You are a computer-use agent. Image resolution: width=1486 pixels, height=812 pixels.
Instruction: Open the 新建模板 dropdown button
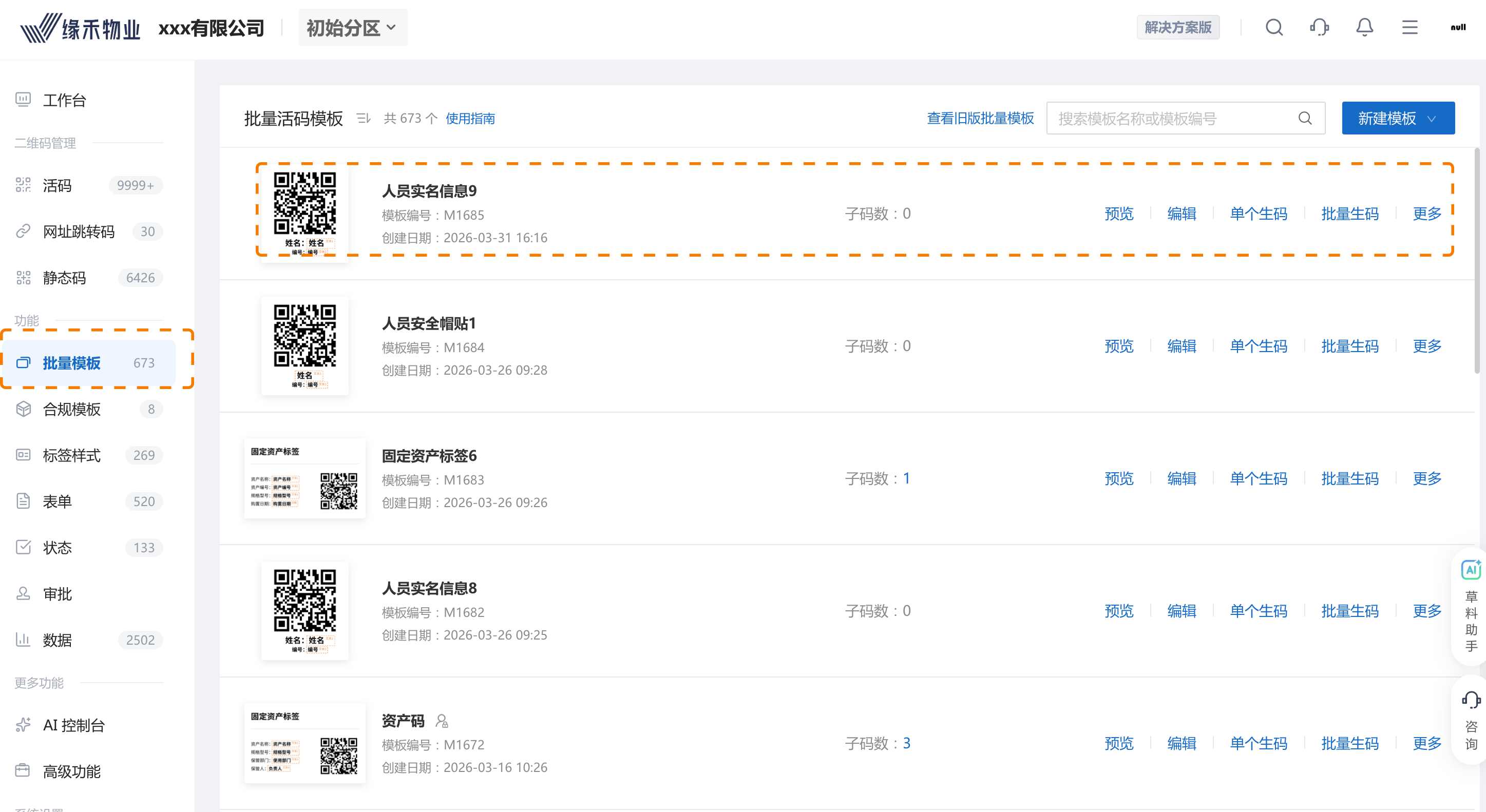(x=1398, y=118)
